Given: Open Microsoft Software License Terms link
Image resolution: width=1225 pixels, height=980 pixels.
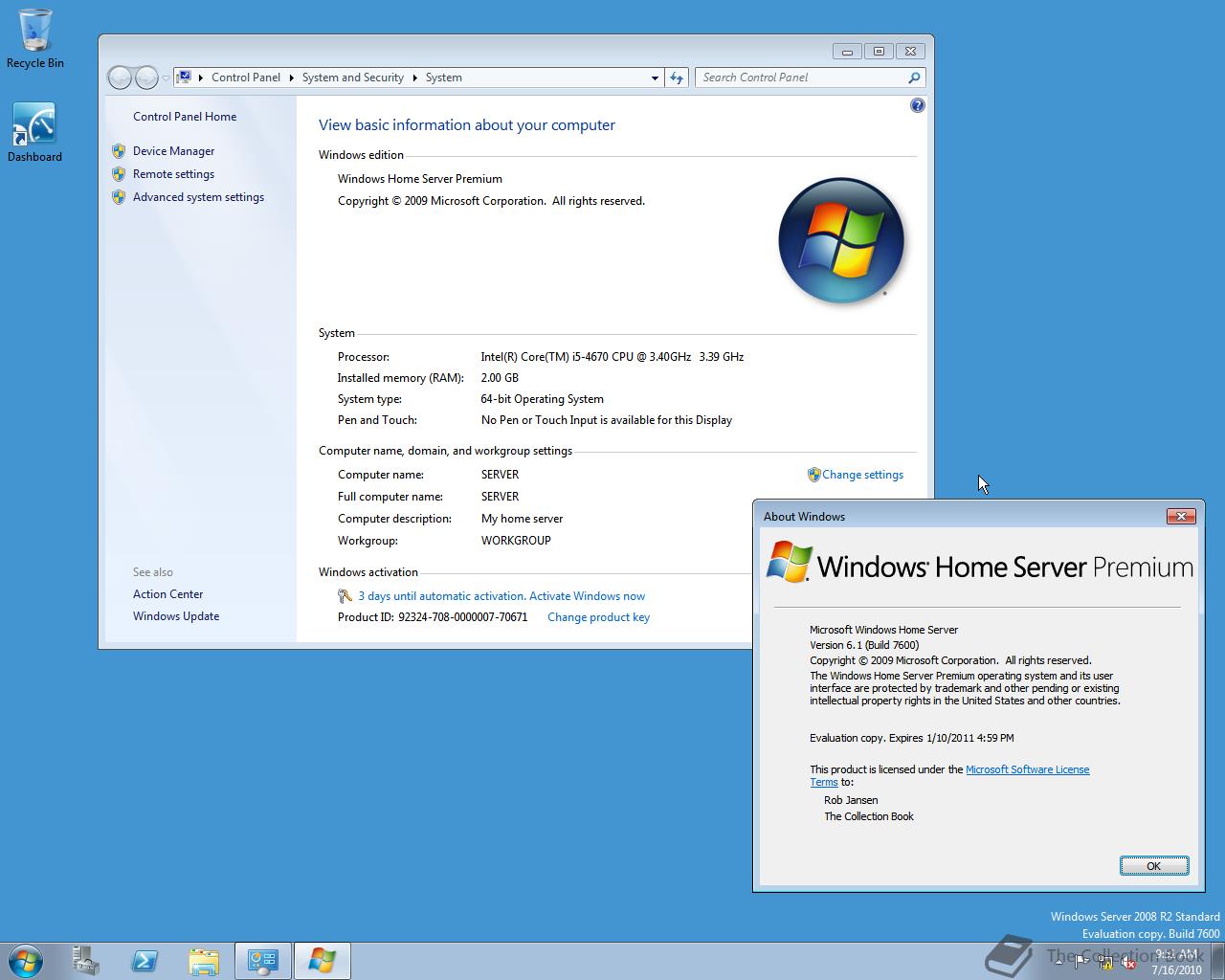Looking at the screenshot, I should pyautogui.click(x=1027, y=769).
